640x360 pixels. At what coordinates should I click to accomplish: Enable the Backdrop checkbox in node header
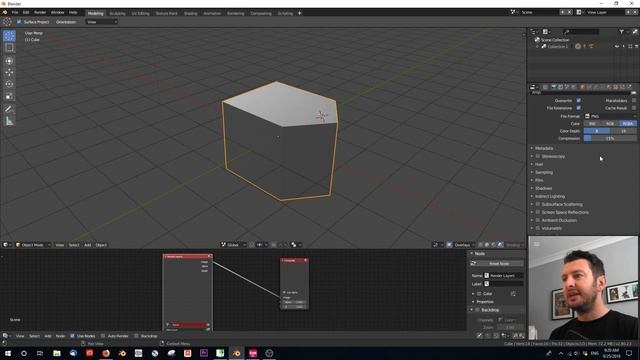tap(136, 336)
